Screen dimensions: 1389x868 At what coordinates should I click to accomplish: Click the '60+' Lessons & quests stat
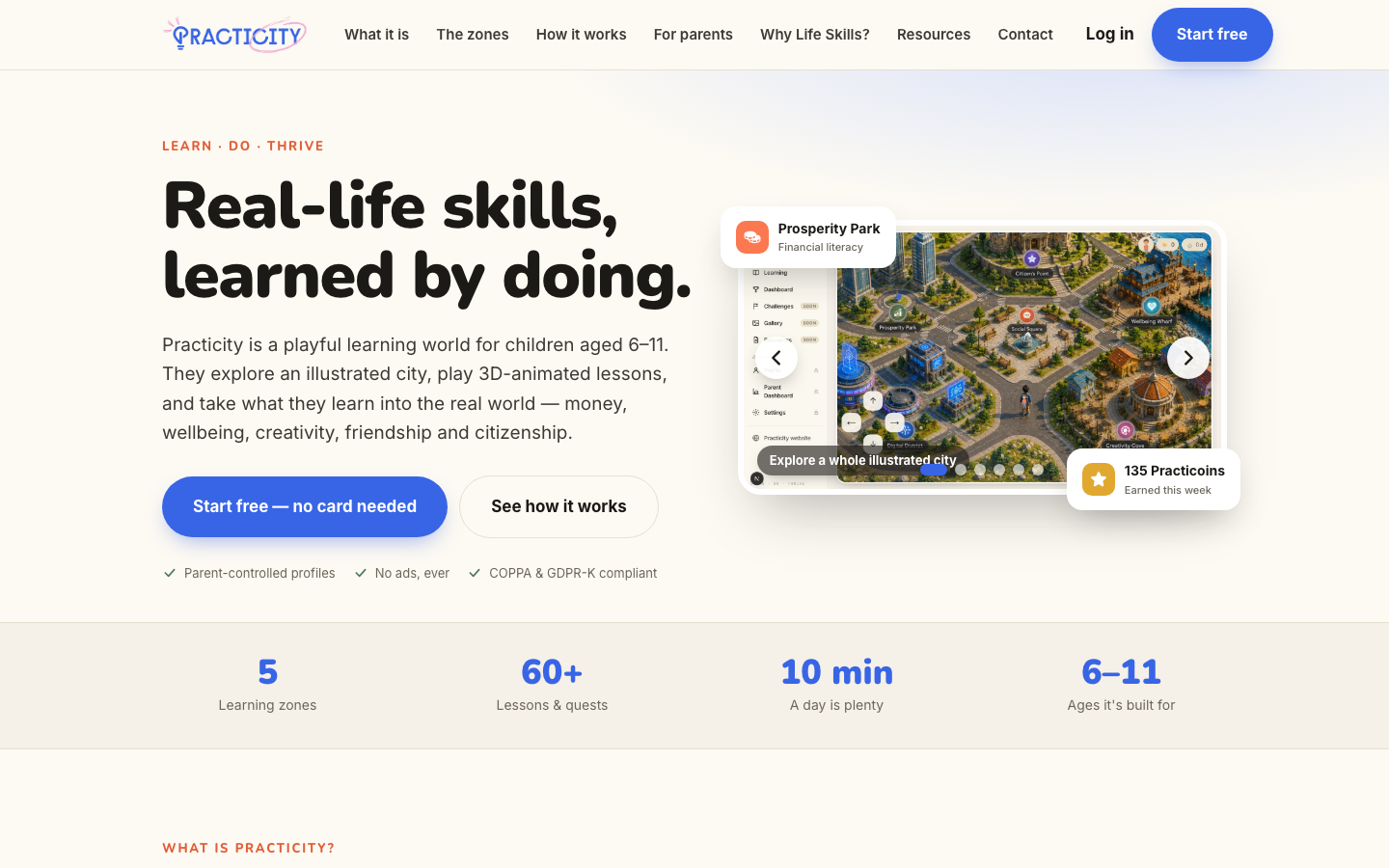pos(552,686)
